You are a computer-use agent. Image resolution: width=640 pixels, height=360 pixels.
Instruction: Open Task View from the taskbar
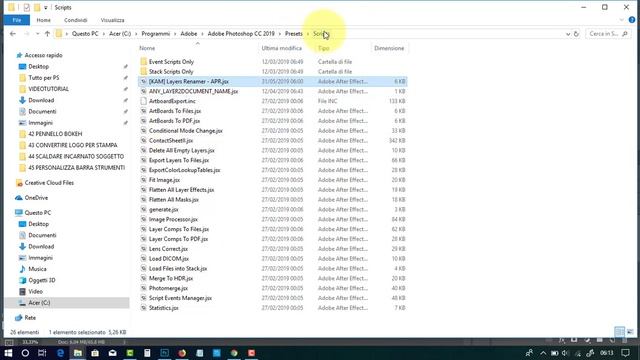42,353
